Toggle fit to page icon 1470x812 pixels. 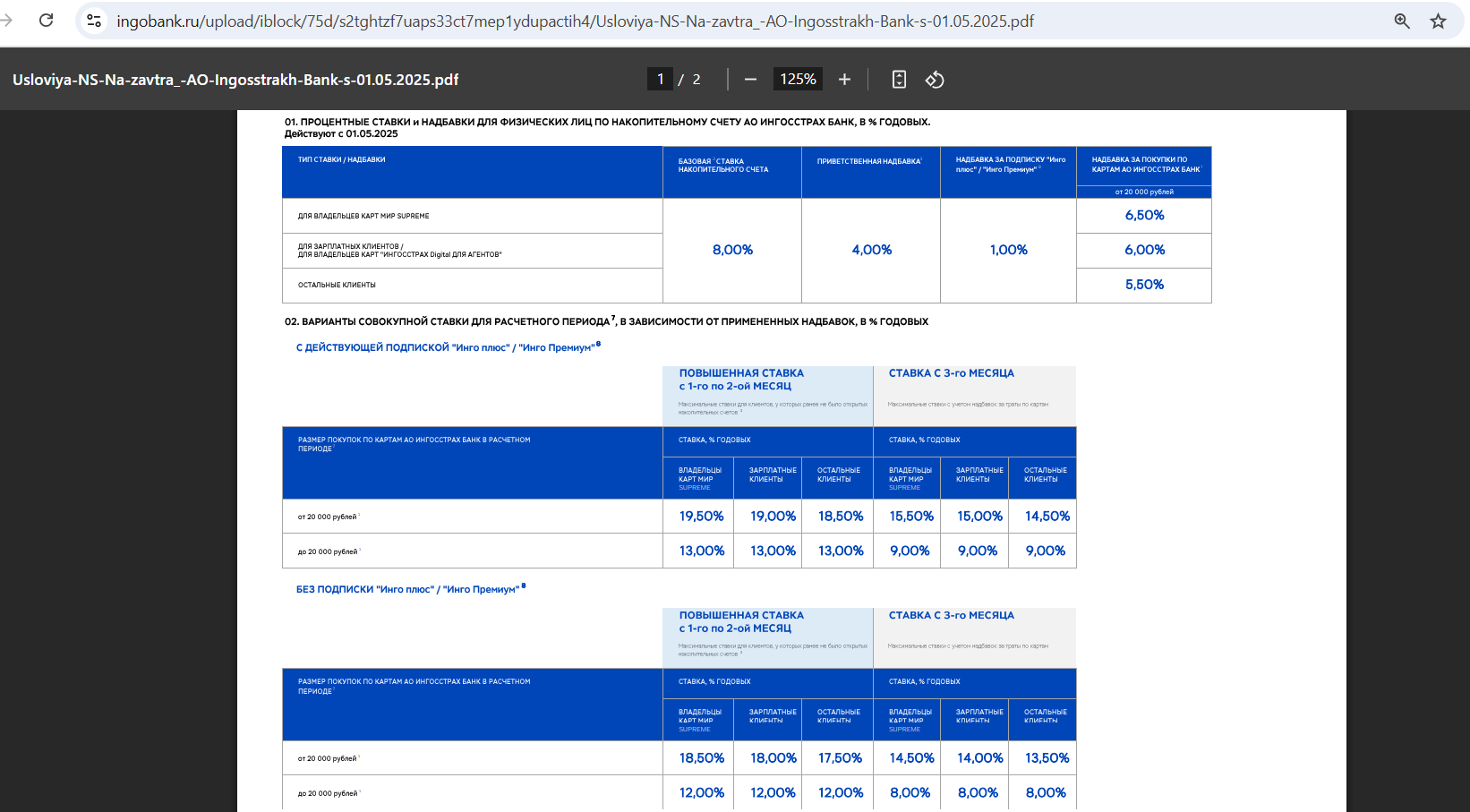(x=899, y=80)
